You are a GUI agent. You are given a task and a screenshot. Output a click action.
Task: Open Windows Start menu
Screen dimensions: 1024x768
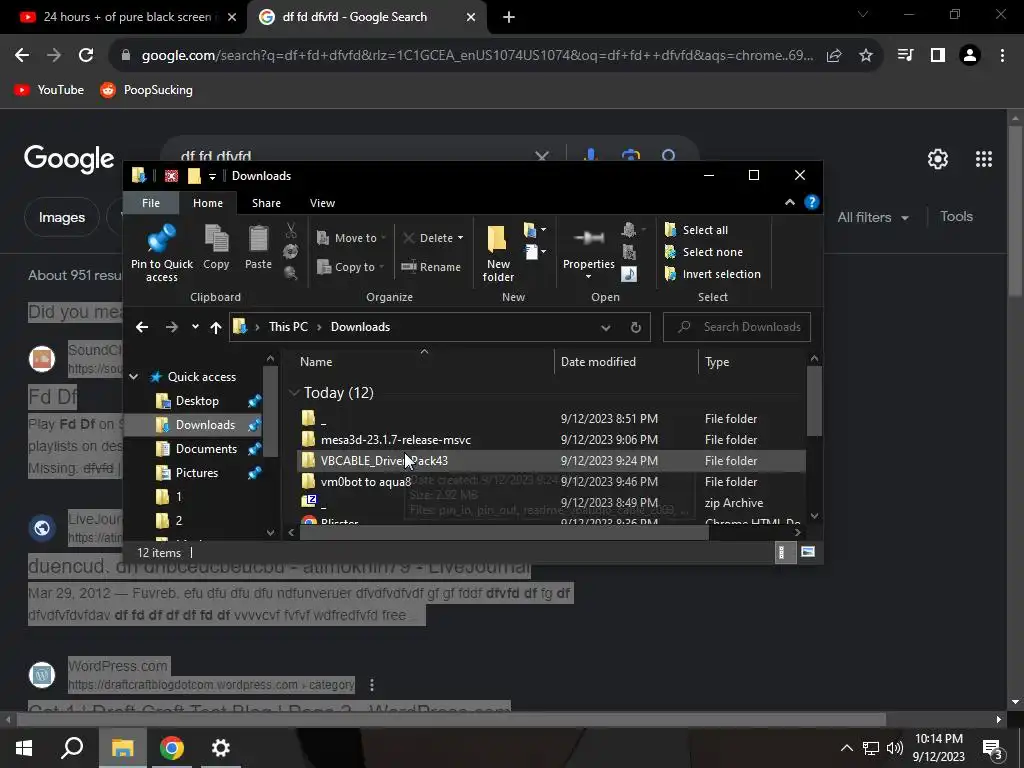pos(24,748)
